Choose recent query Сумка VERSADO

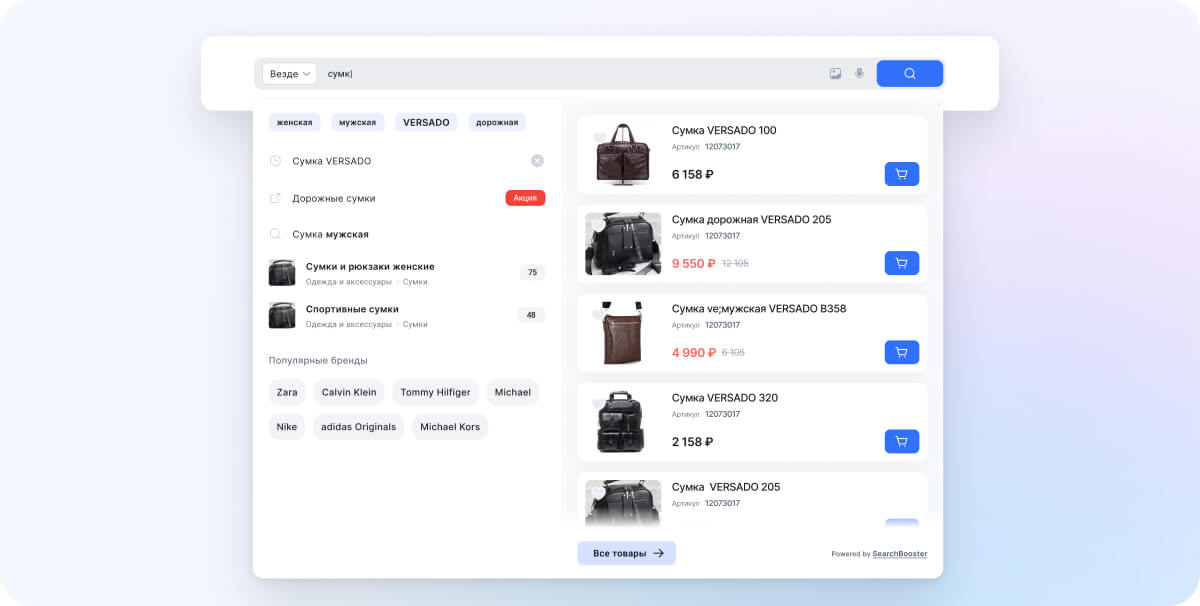pyautogui.click(x=331, y=161)
